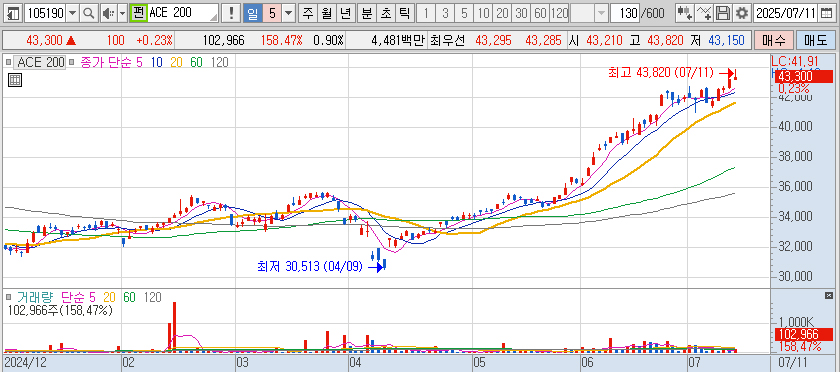Viewport: 840px width, 372px height.
Task: Click the green 60 moving average label
Action: 197,62
